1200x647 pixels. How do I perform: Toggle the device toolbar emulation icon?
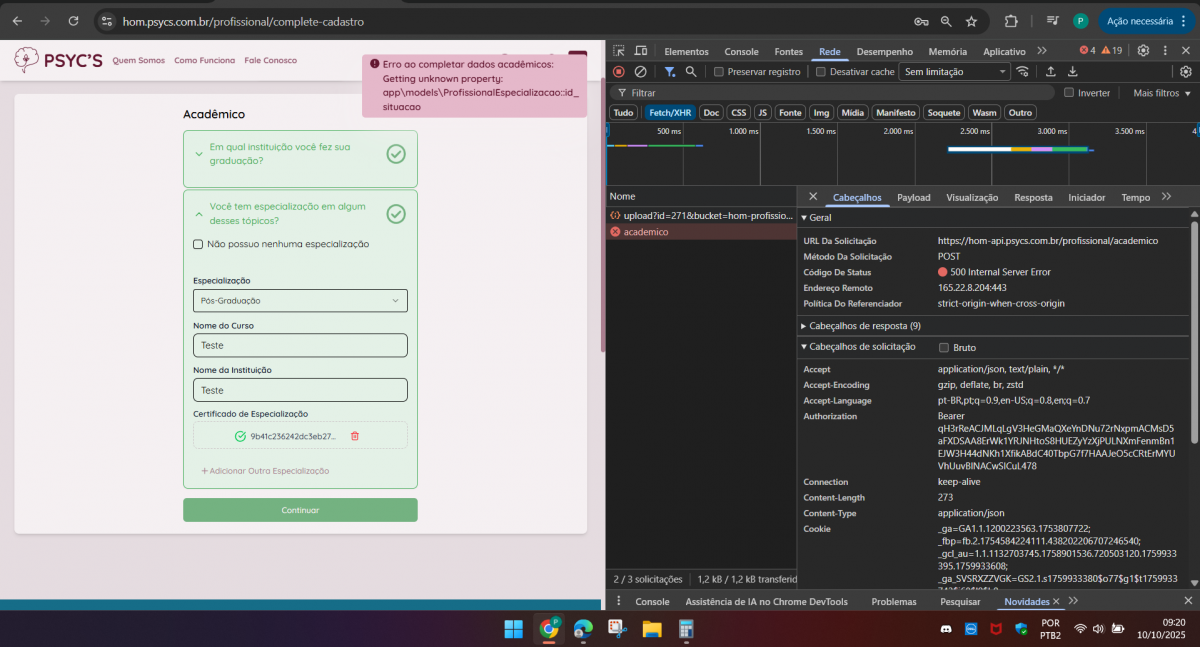[642, 51]
